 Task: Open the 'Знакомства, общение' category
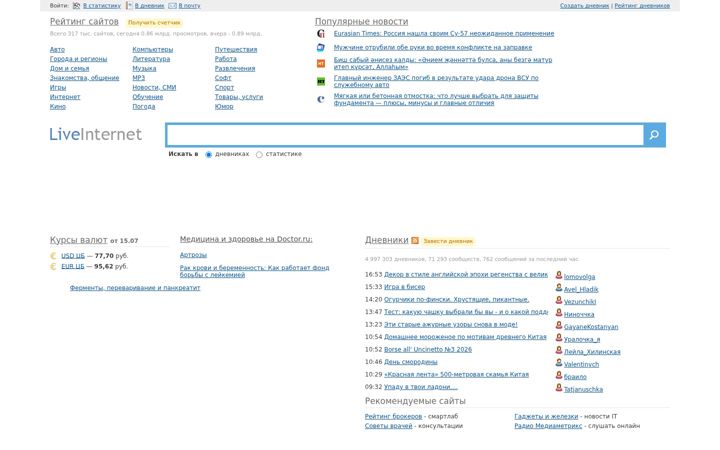(x=84, y=78)
